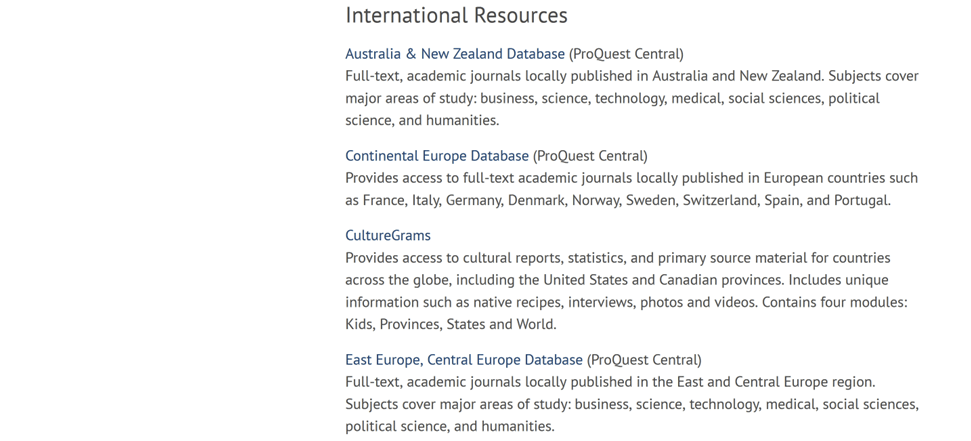The height and width of the screenshot is (441, 971).
Task: Open the Australia & New Zealand Database link
Action: click(454, 54)
